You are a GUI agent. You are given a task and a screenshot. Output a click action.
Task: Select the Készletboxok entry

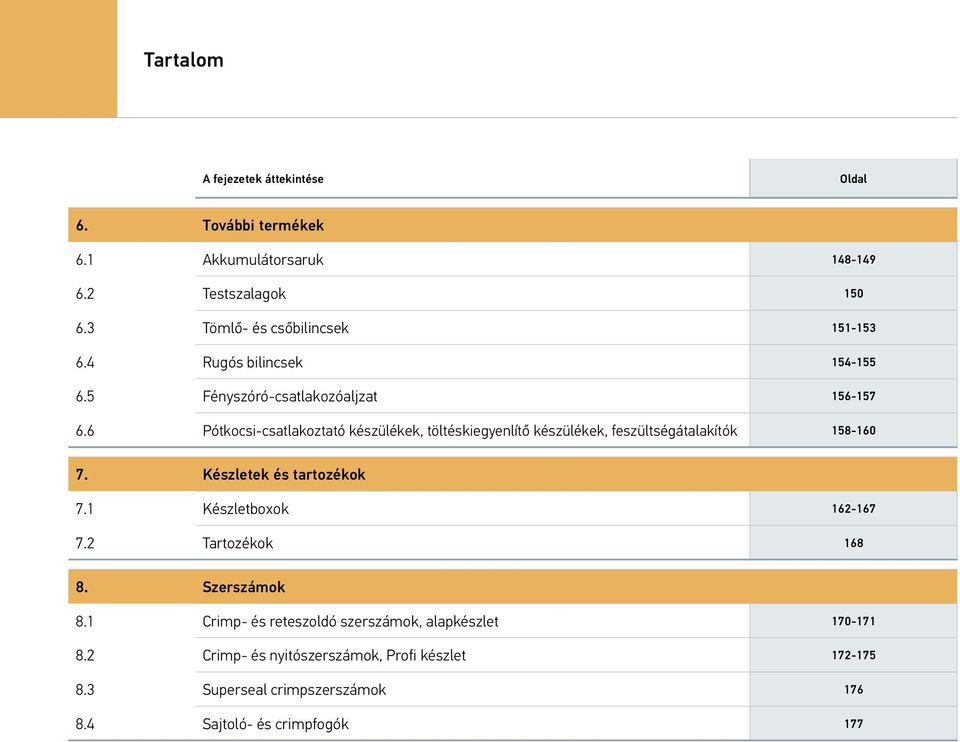click(246, 509)
